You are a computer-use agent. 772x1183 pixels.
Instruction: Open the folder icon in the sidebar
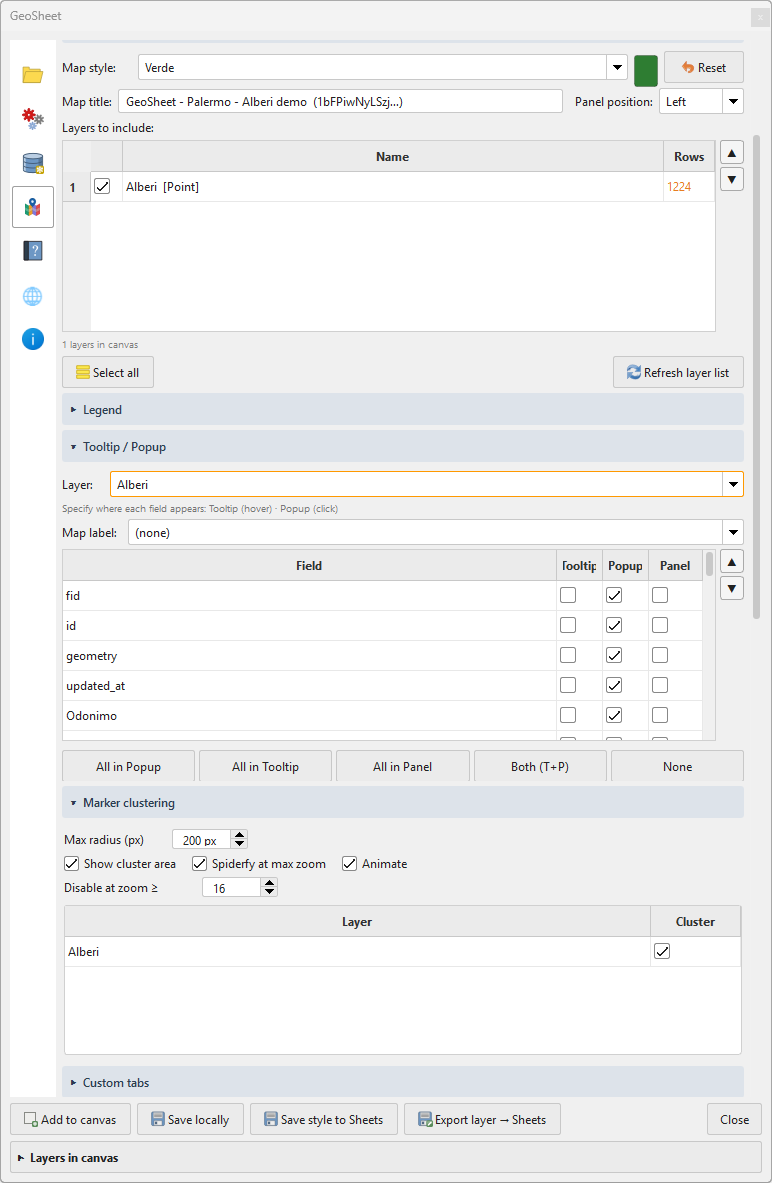pos(32,74)
